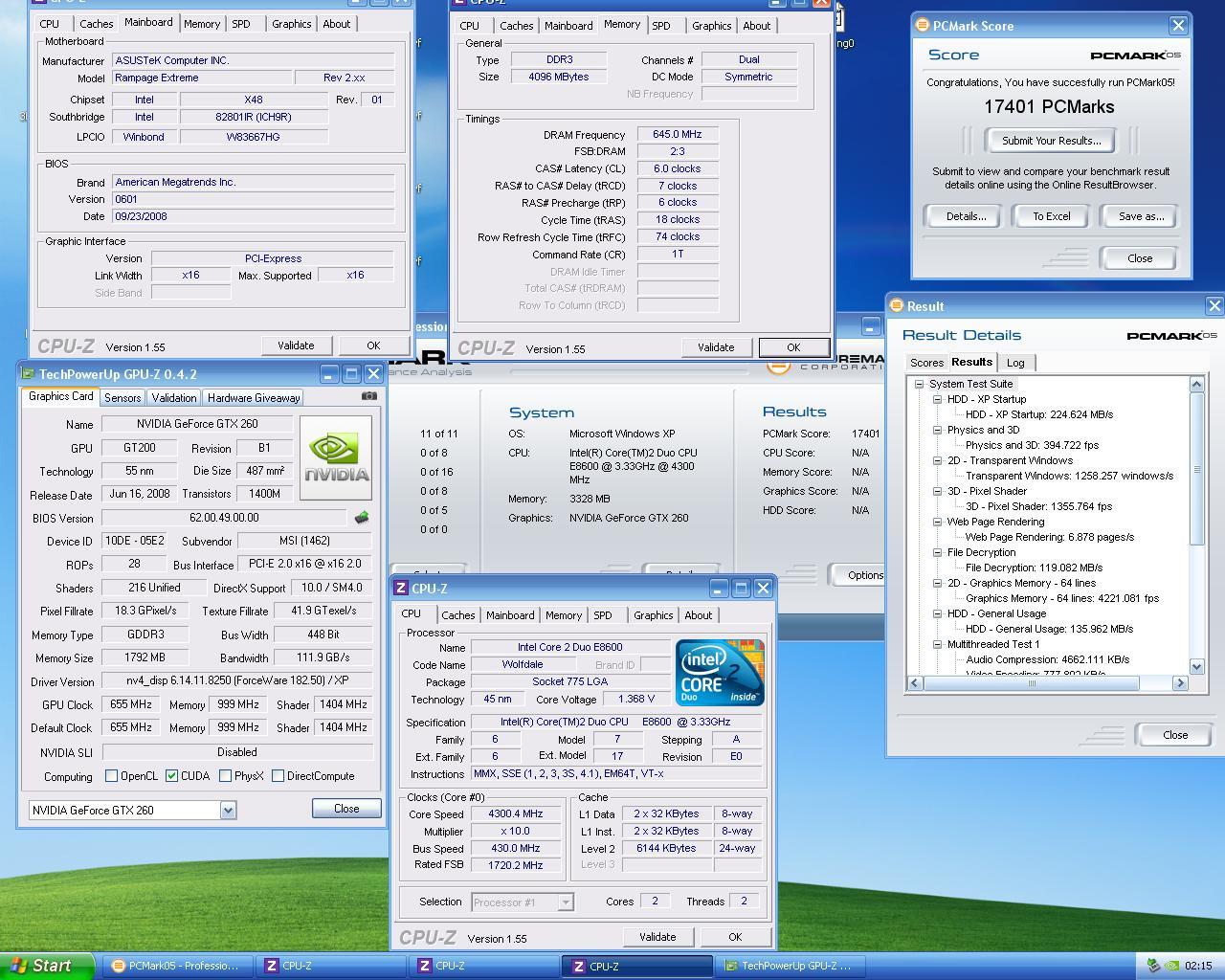Open About tab in bottom CPU-Z window
The width and height of the screenshot is (1225, 980).
pyautogui.click(x=698, y=615)
